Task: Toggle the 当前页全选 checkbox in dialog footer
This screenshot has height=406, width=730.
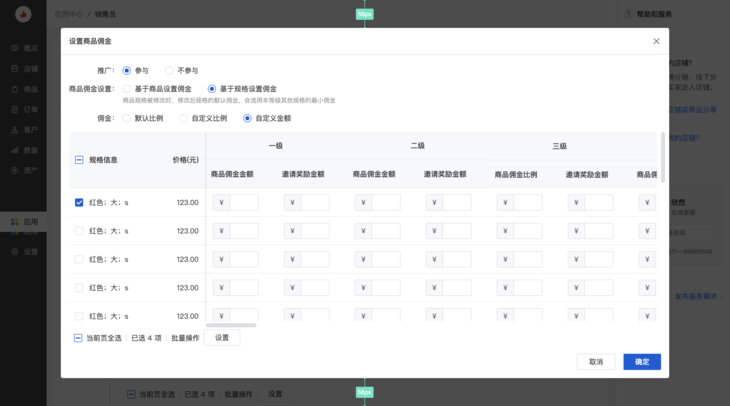Action: pos(79,338)
